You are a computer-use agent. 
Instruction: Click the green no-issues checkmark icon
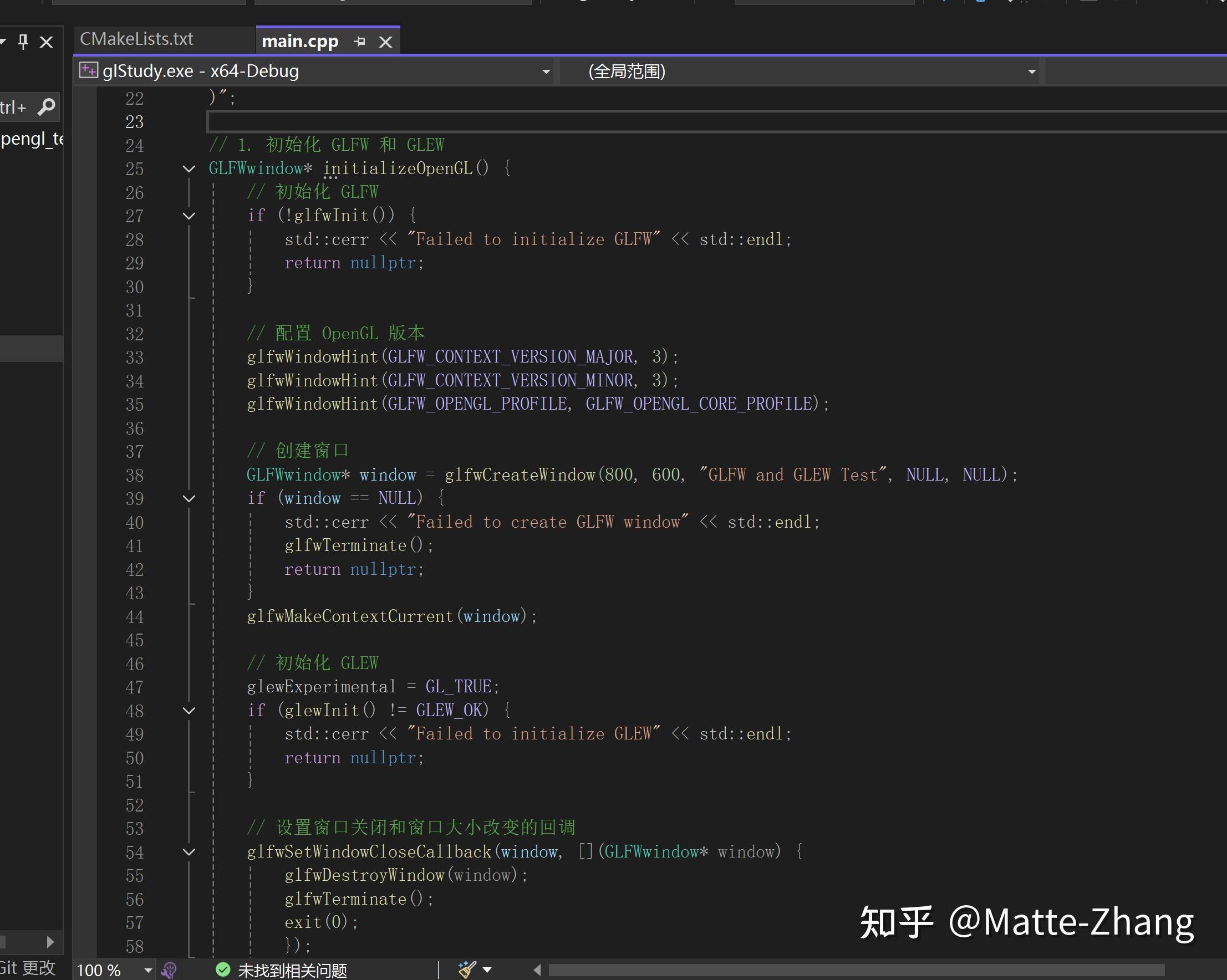coord(222,969)
